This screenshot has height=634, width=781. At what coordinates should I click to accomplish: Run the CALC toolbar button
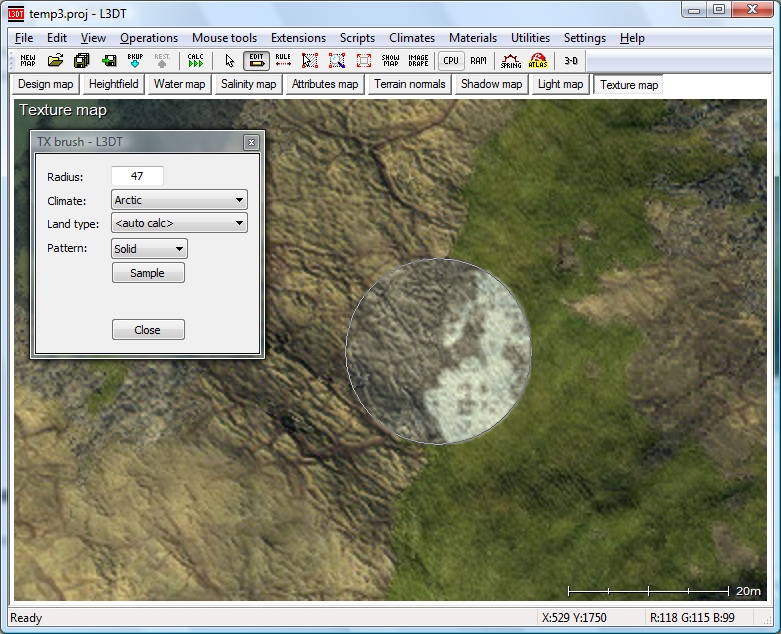pos(195,61)
